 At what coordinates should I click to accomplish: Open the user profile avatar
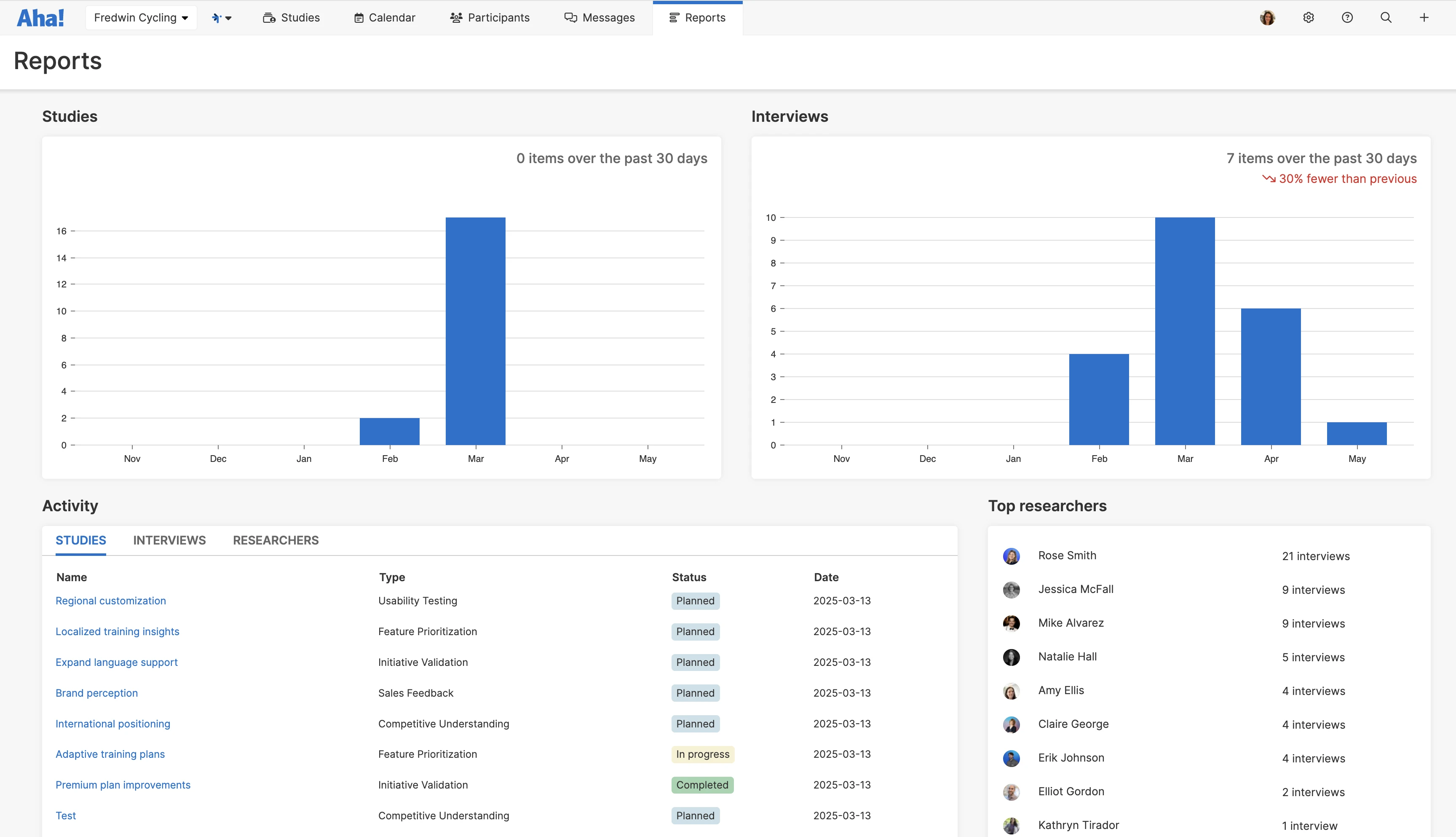coord(1267,18)
